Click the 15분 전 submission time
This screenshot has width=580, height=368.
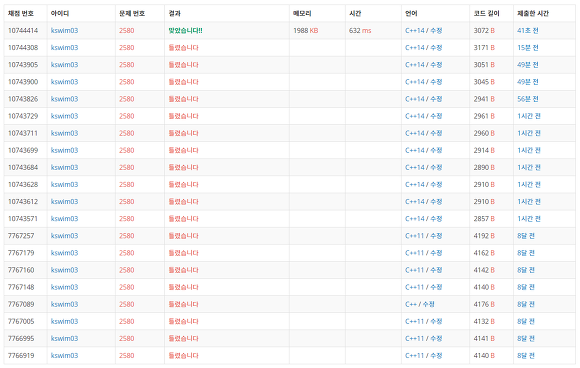(527, 48)
